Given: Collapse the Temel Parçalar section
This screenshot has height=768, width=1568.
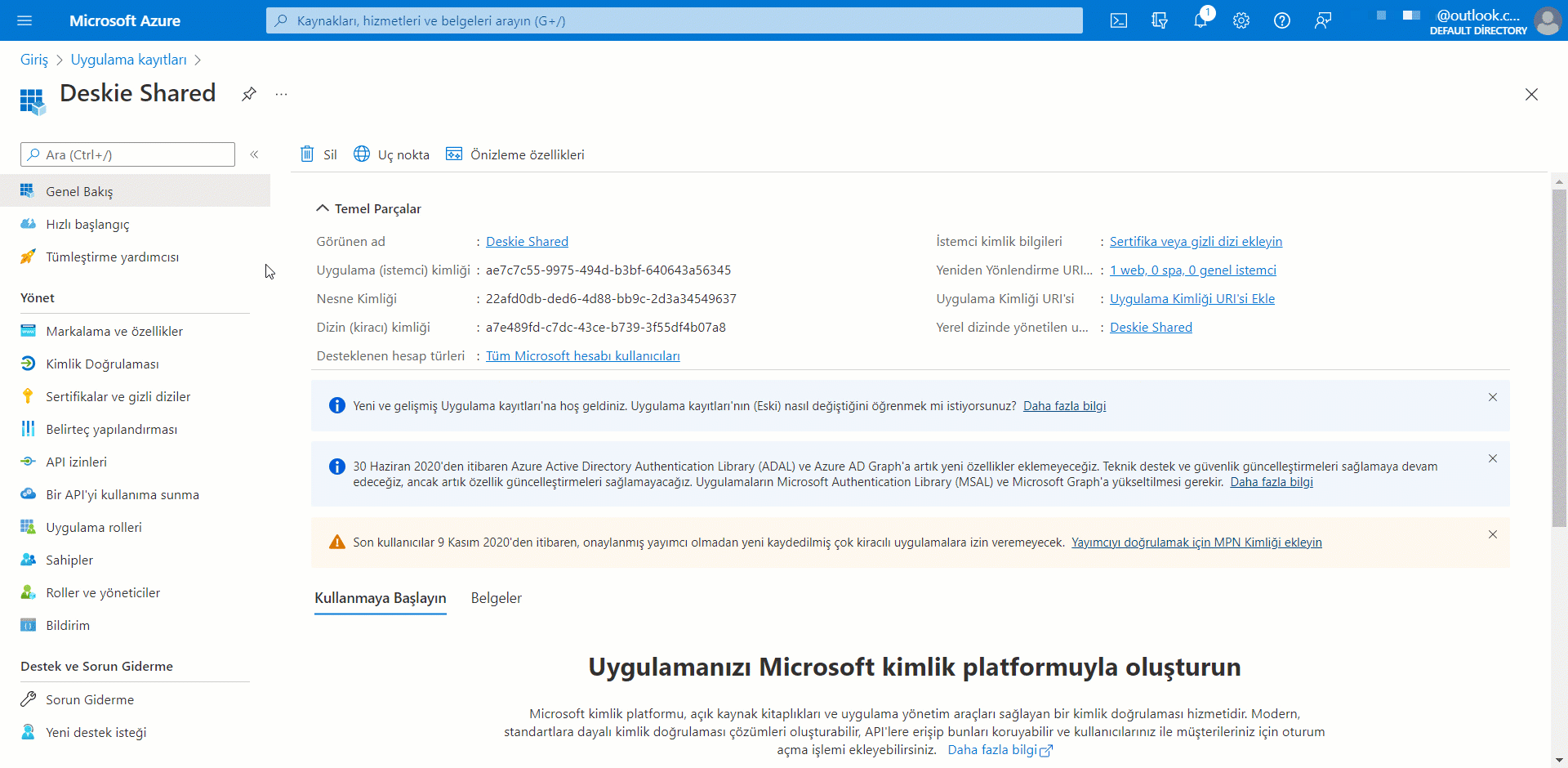Looking at the screenshot, I should pyautogui.click(x=323, y=208).
